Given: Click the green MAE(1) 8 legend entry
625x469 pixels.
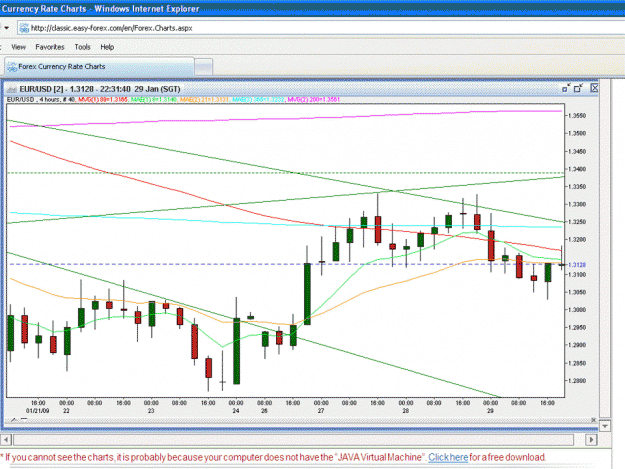Looking at the screenshot, I should coord(153,99).
